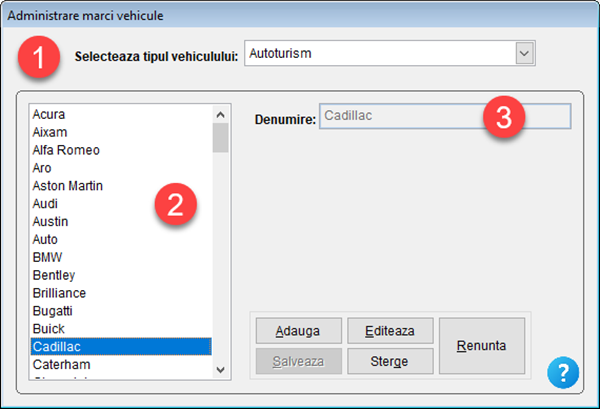Click the Editeaza button
Viewport: 600px width, 409px height.
coord(390,331)
